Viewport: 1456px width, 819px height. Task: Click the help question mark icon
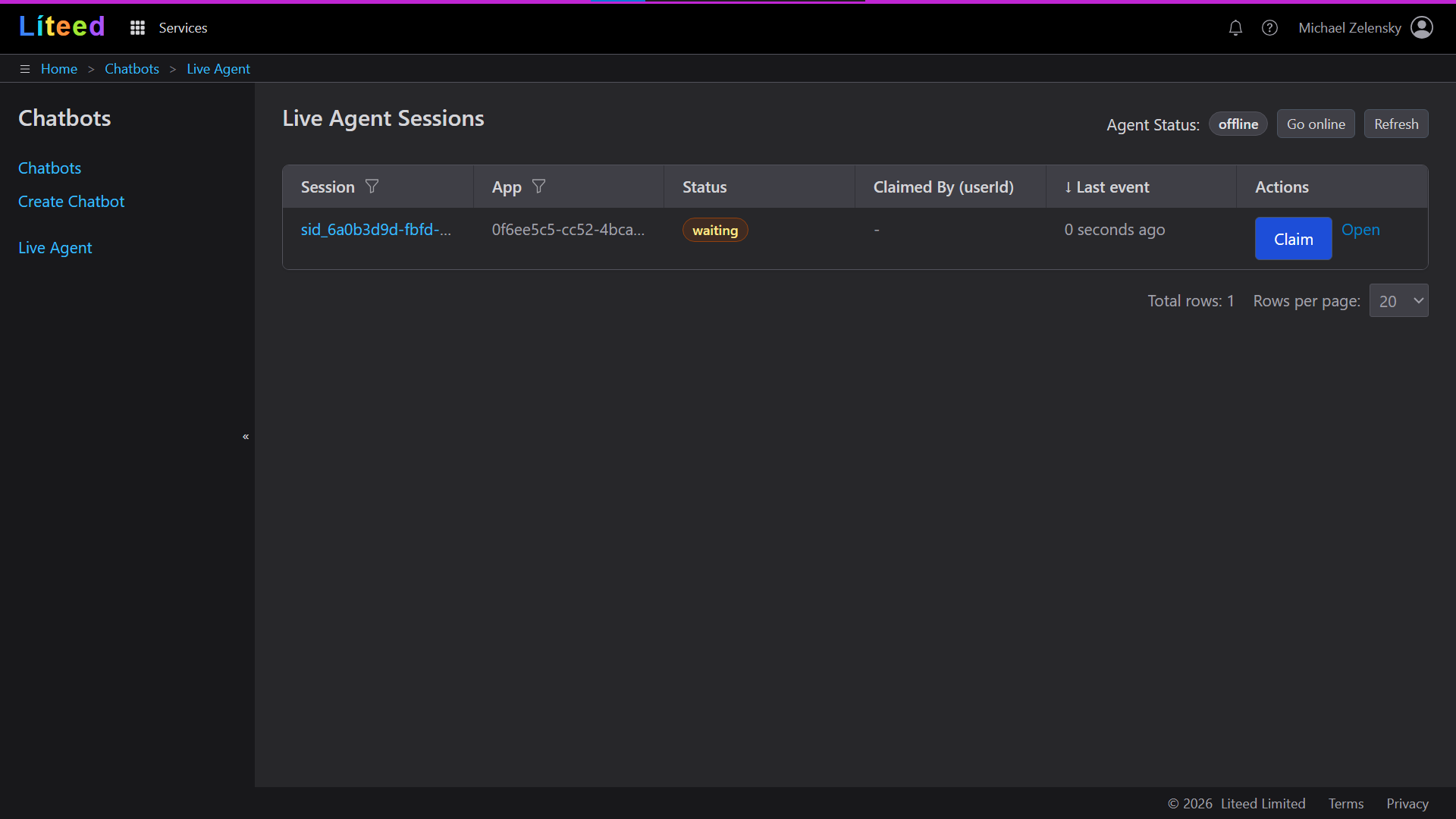pos(1269,28)
